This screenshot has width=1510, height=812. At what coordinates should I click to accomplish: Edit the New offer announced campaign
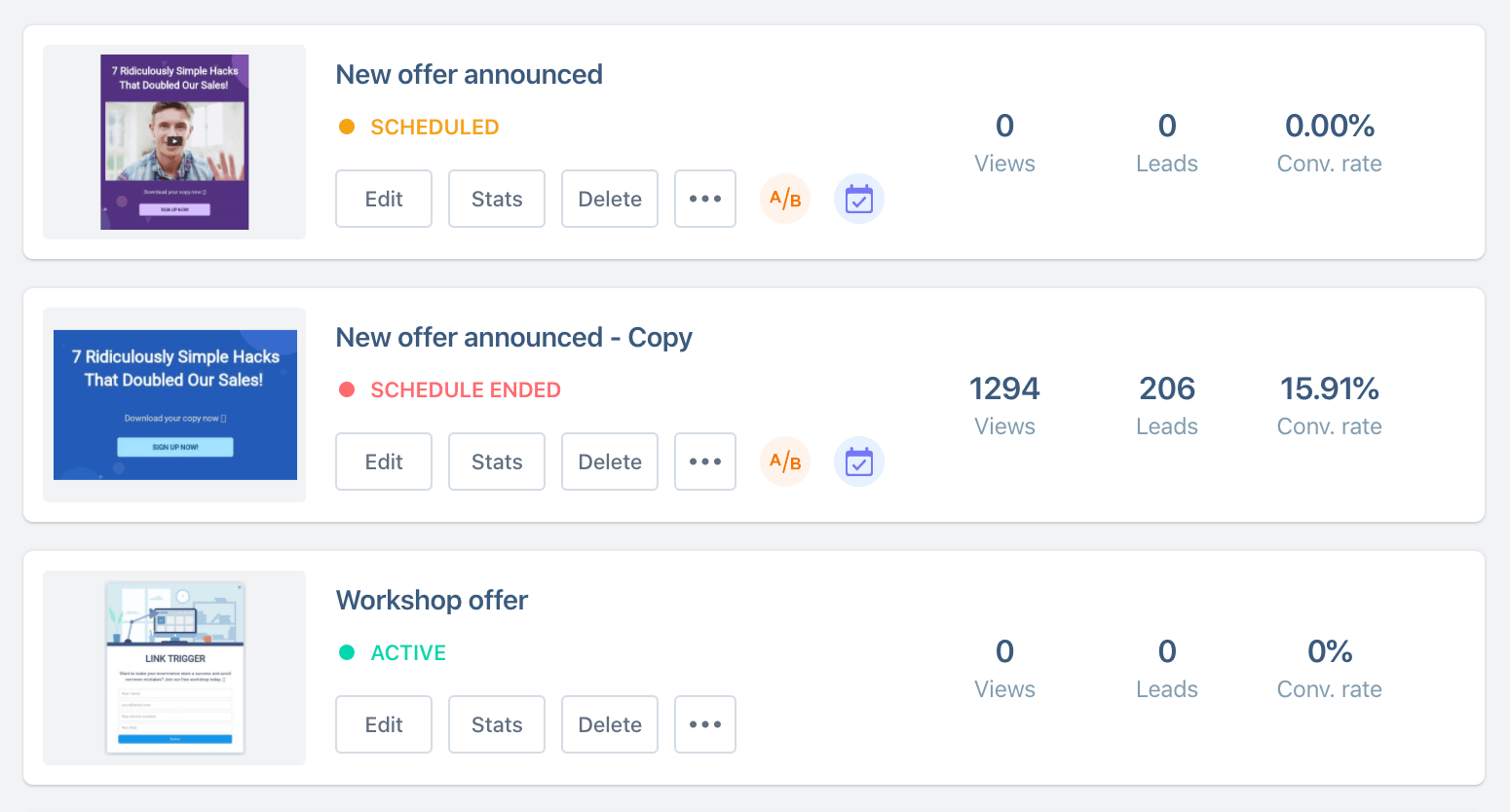(x=384, y=199)
